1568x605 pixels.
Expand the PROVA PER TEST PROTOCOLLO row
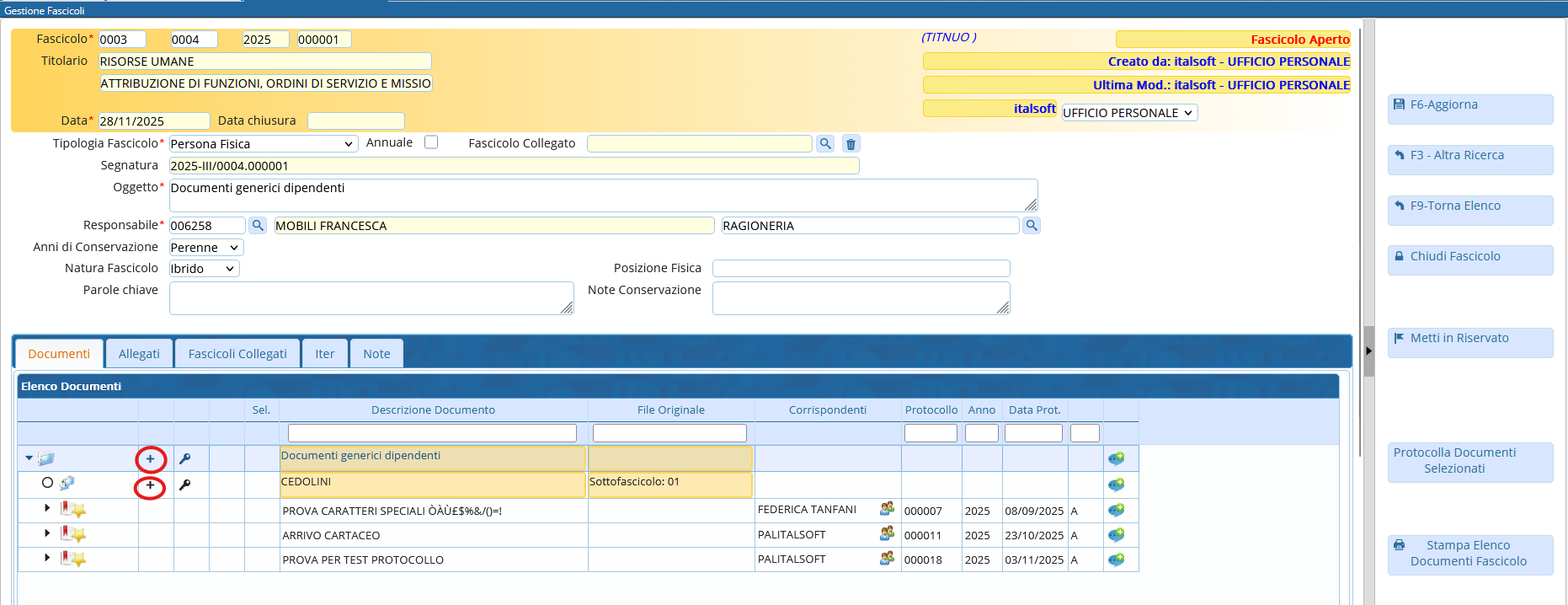pos(47,557)
